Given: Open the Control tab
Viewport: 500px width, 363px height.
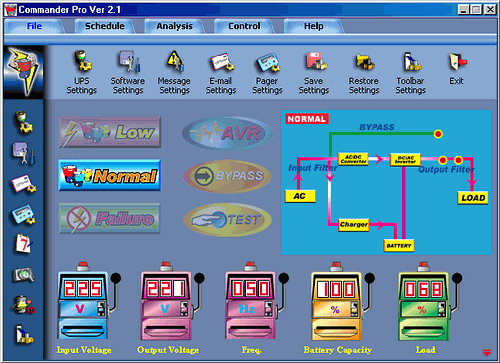Looking at the screenshot, I should pos(244,26).
